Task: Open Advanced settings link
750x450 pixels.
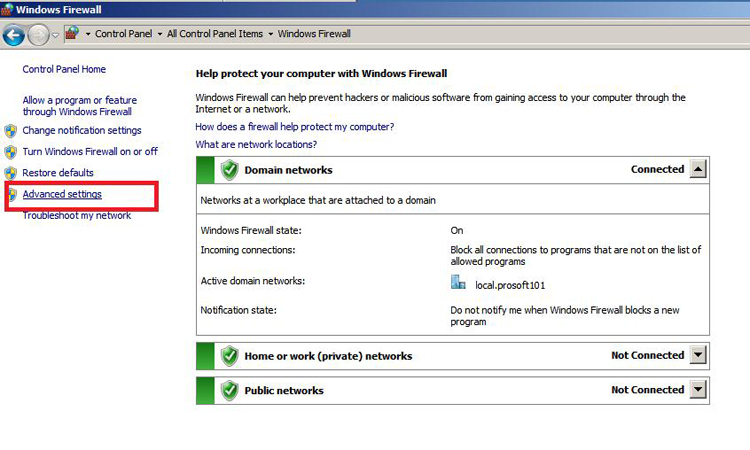Action: point(62,194)
